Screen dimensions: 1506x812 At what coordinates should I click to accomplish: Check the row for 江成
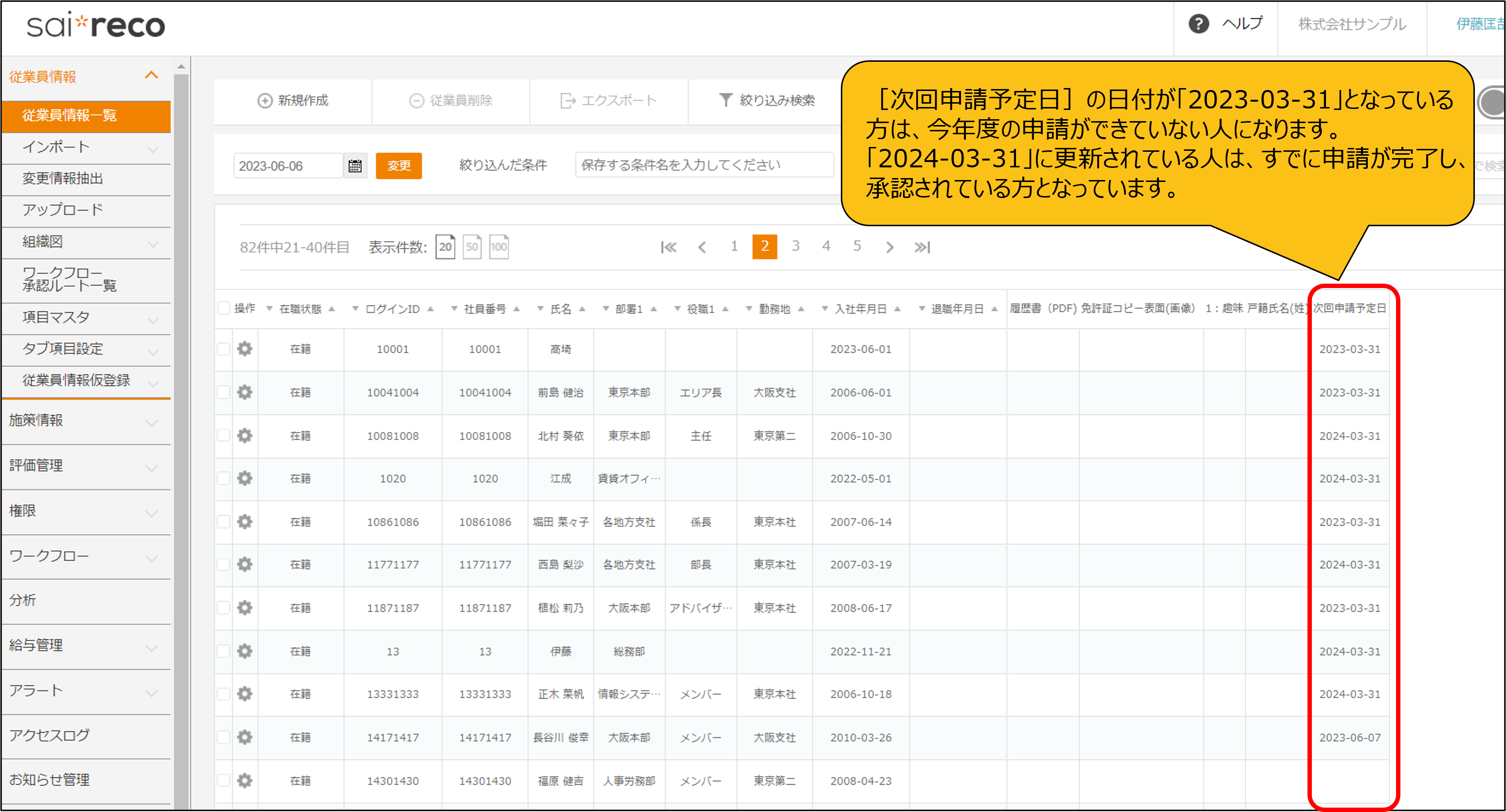(x=223, y=478)
